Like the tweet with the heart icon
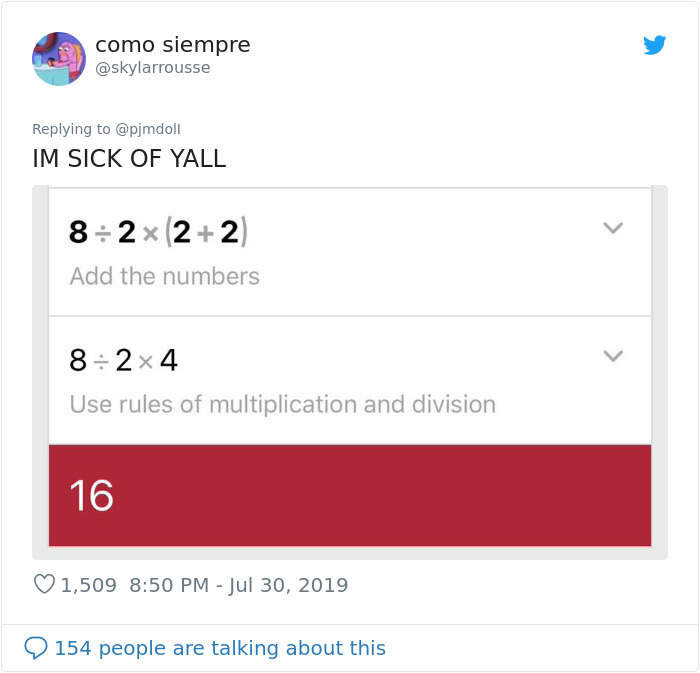 click(44, 585)
